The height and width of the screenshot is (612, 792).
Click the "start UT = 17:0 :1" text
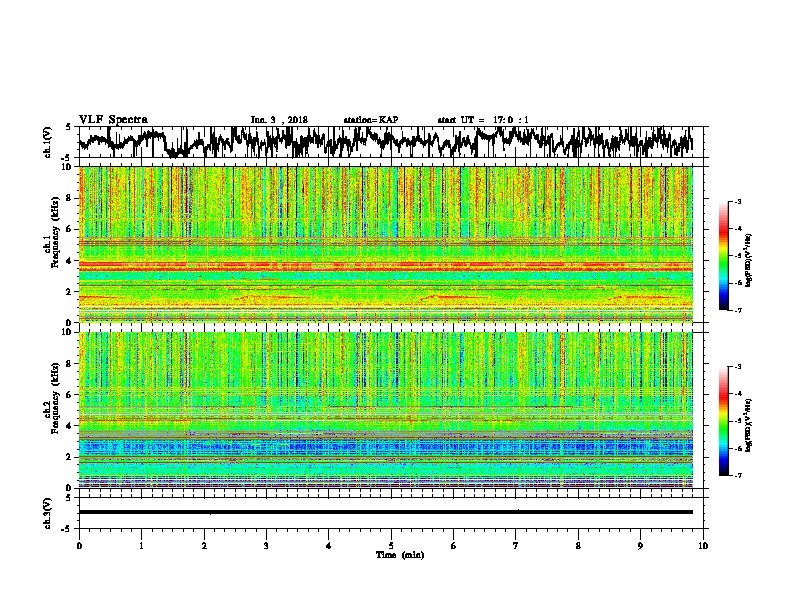[x=483, y=120]
